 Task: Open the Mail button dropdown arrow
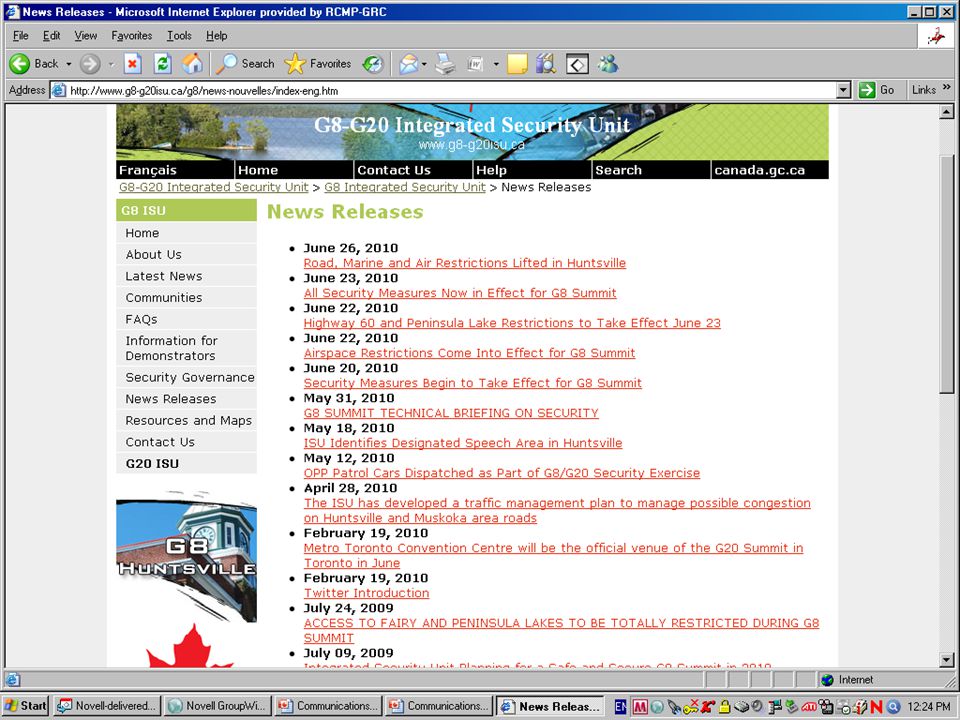pyautogui.click(x=424, y=64)
